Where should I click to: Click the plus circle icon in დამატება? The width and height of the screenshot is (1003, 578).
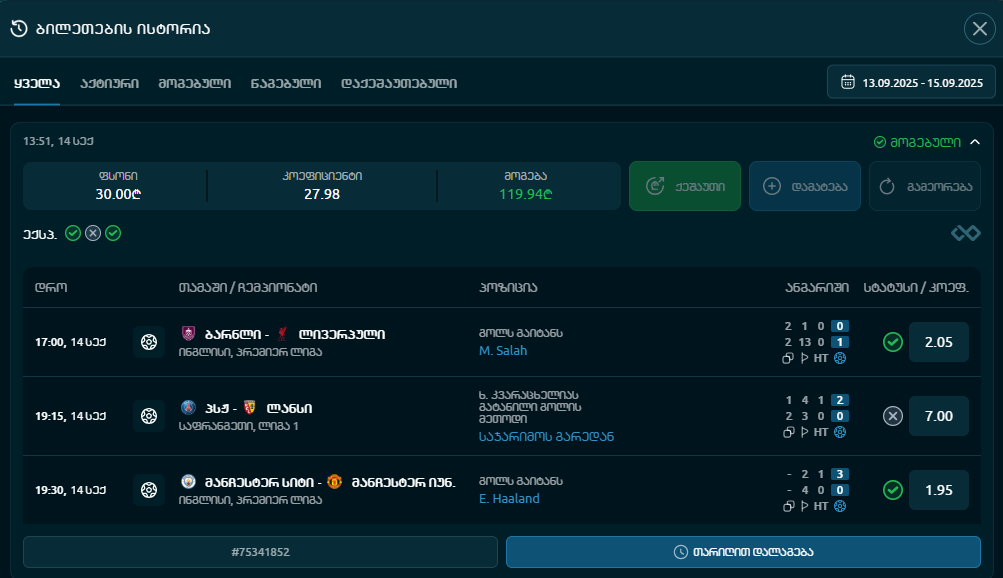pyautogui.click(x=772, y=186)
